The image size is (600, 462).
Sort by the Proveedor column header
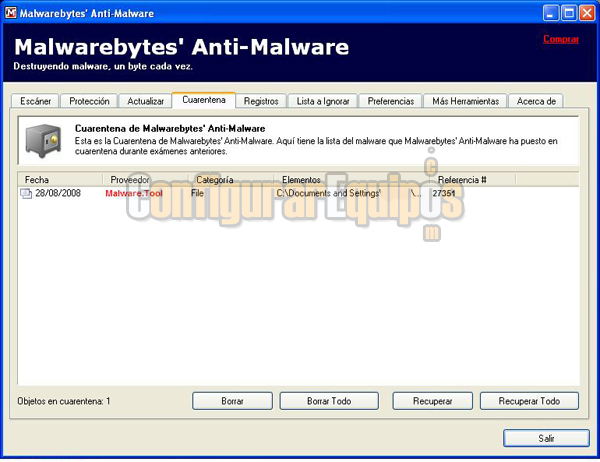pyautogui.click(x=146, y=180)
